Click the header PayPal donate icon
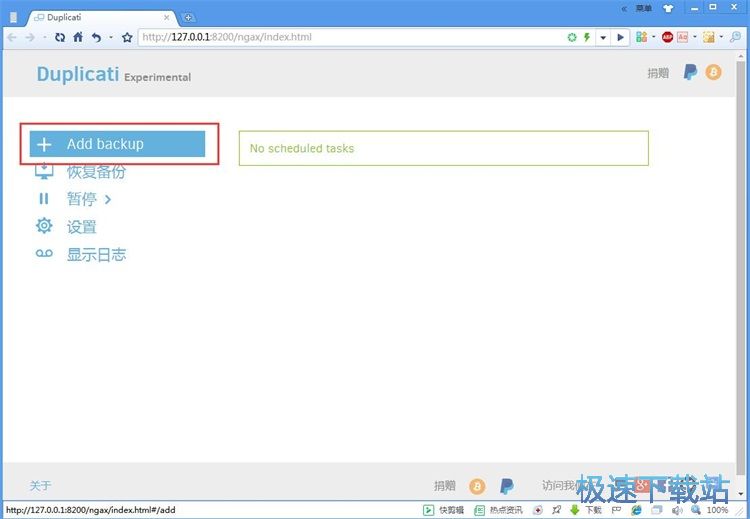The width and height of the screenshot is (750, 519). tap(690, 72)
